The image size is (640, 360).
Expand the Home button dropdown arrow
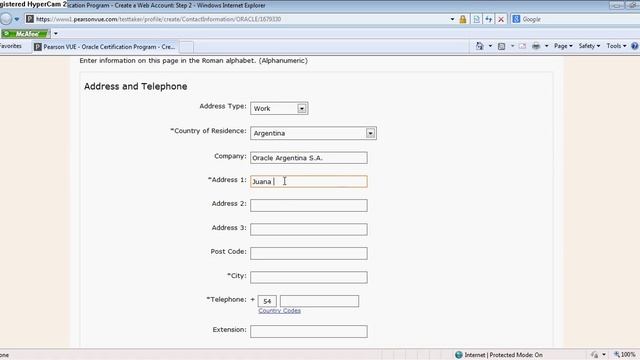click(490, 46)
